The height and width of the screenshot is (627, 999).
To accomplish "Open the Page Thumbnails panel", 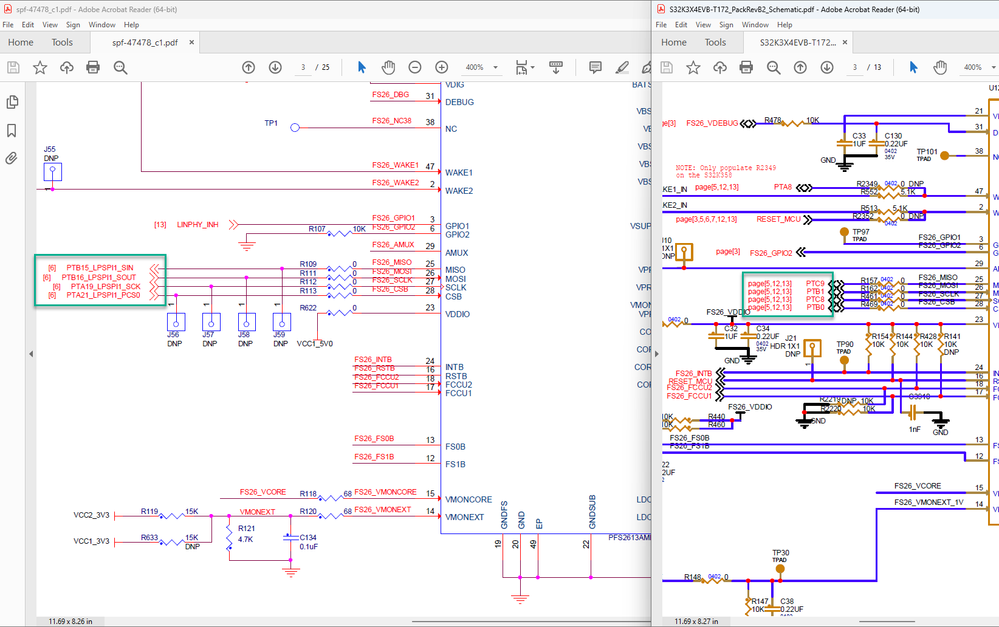I will (x=14, y=101).
